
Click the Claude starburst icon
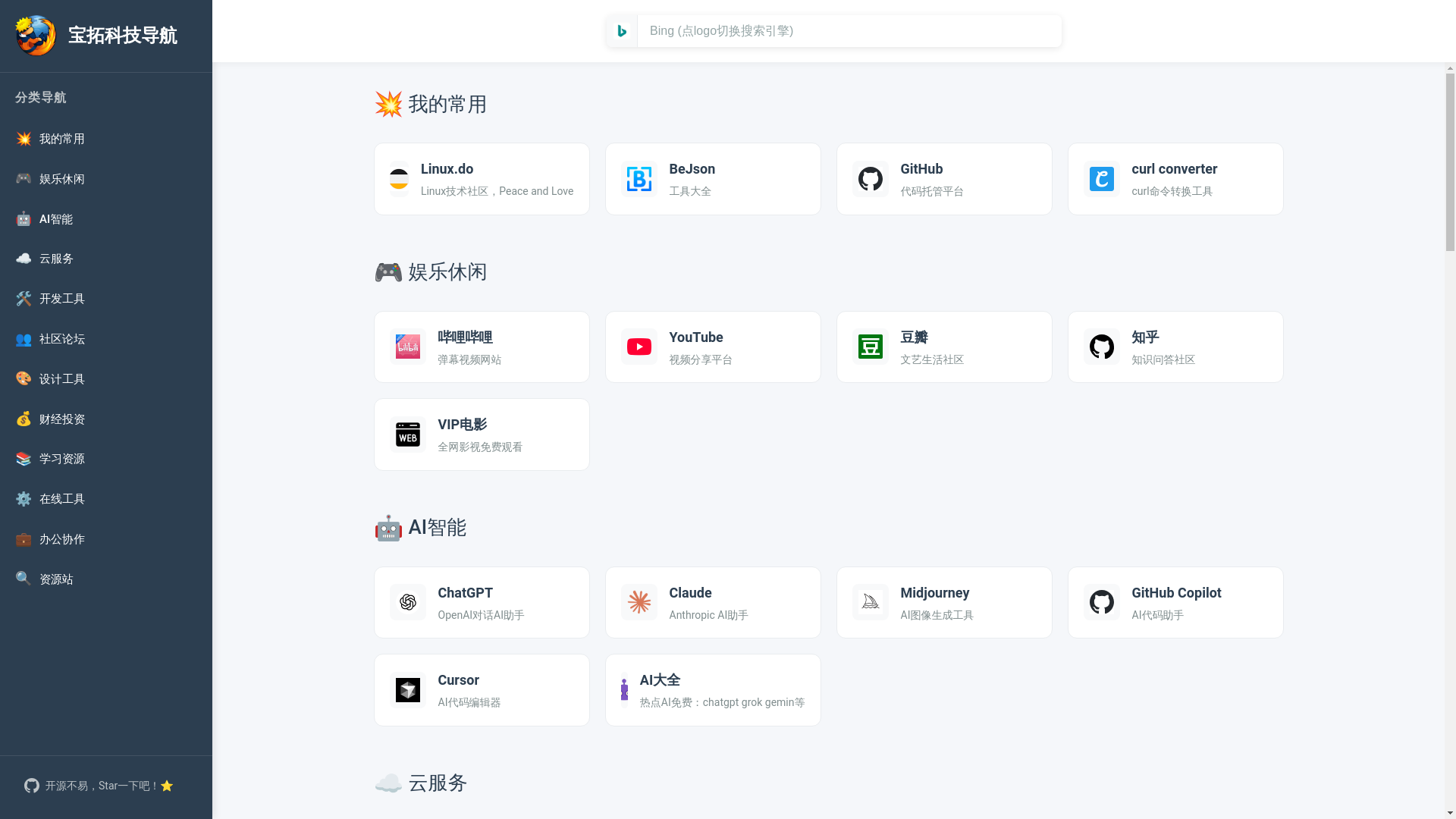coord(639,602)
